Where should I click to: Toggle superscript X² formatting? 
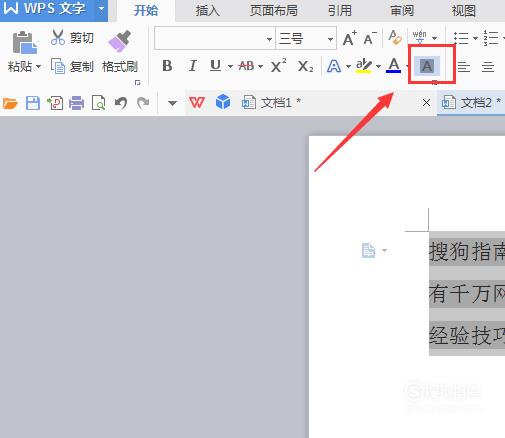[x=278, y=65]
